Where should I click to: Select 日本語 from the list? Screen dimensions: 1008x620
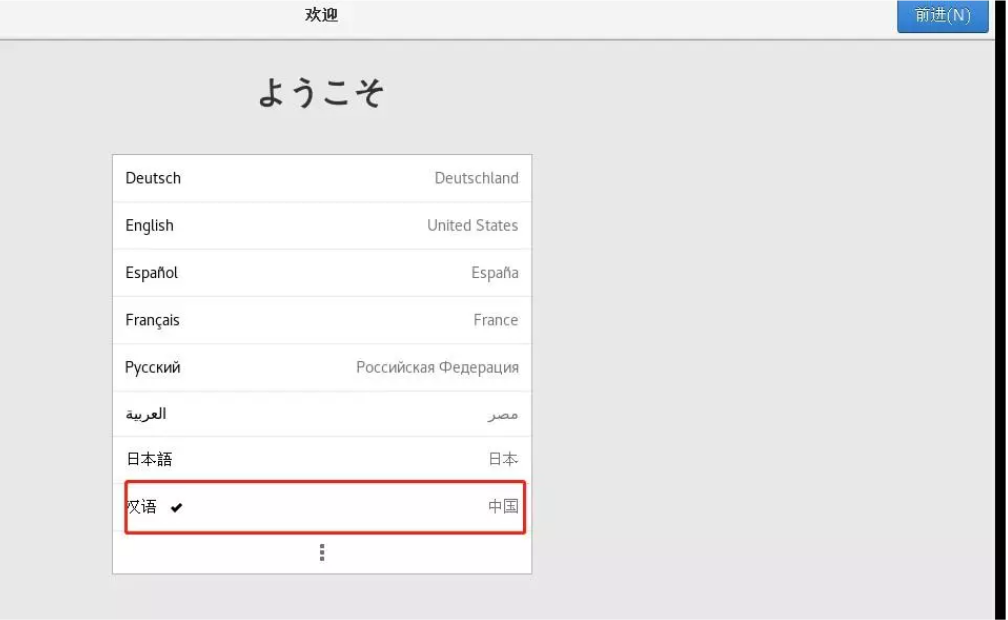[x=149, y=460]
